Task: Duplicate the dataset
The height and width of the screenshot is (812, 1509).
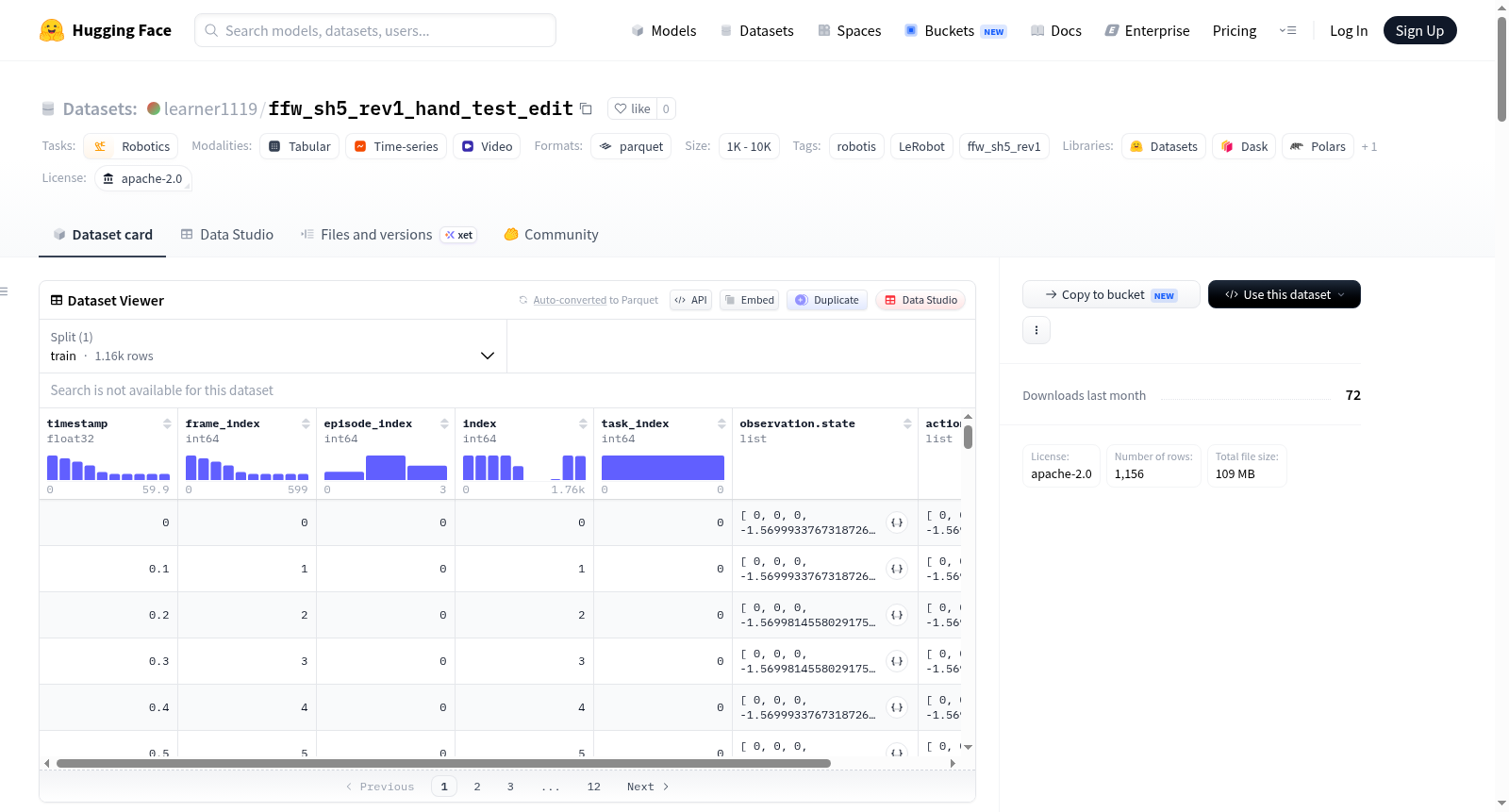Action: pyautogui.click(x=827, y=300)
